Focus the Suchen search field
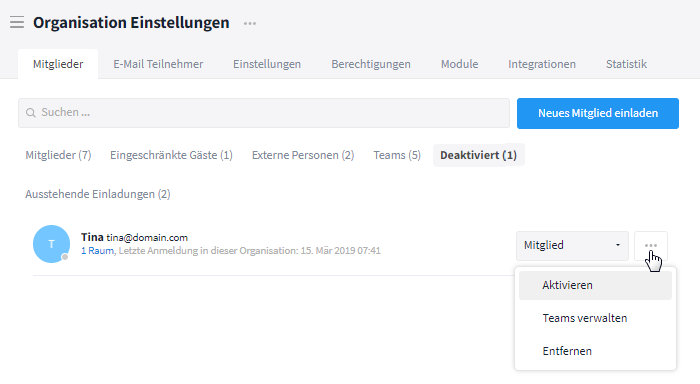 [264, 113]
